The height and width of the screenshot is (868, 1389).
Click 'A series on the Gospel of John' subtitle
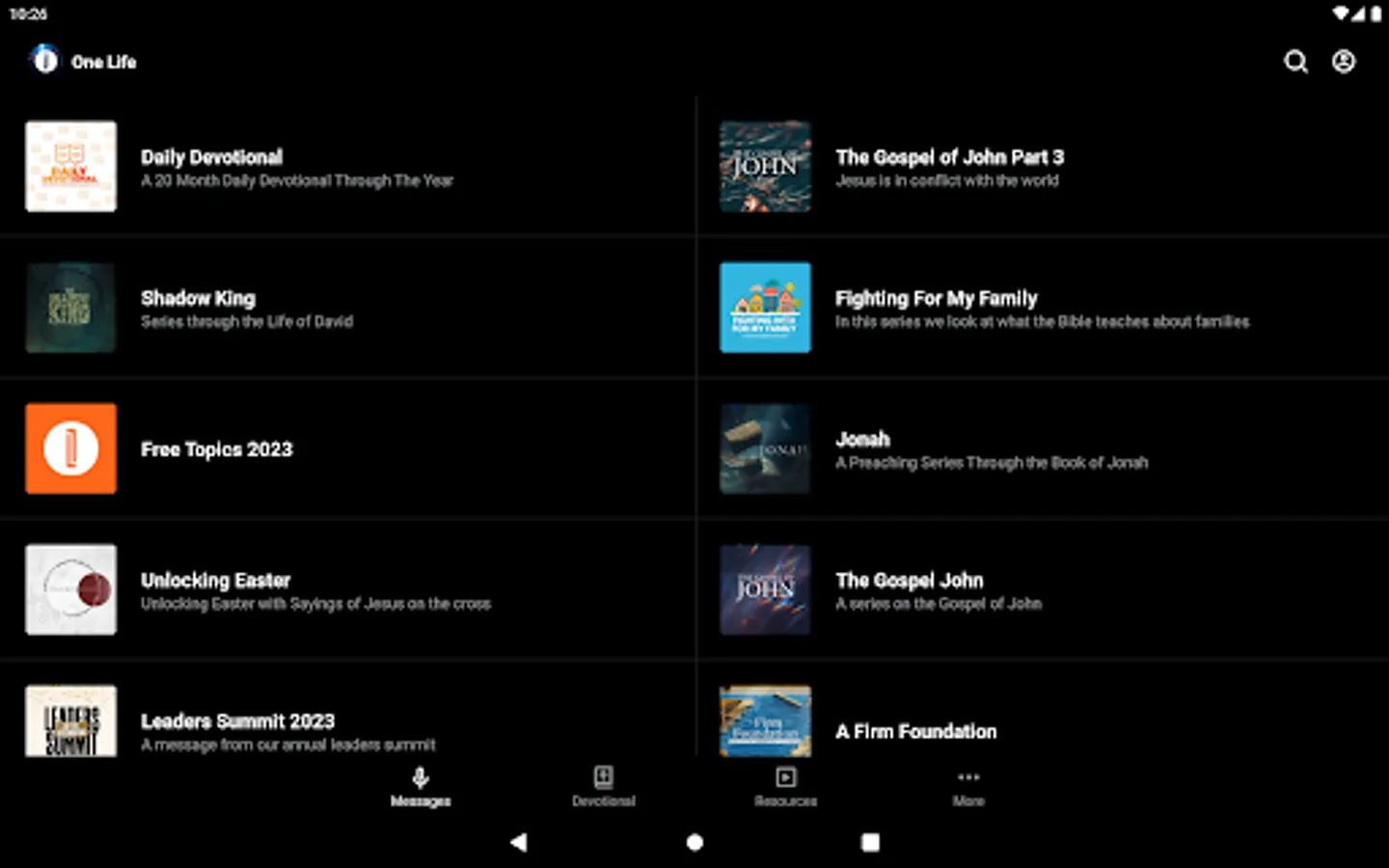pos(939,604)
